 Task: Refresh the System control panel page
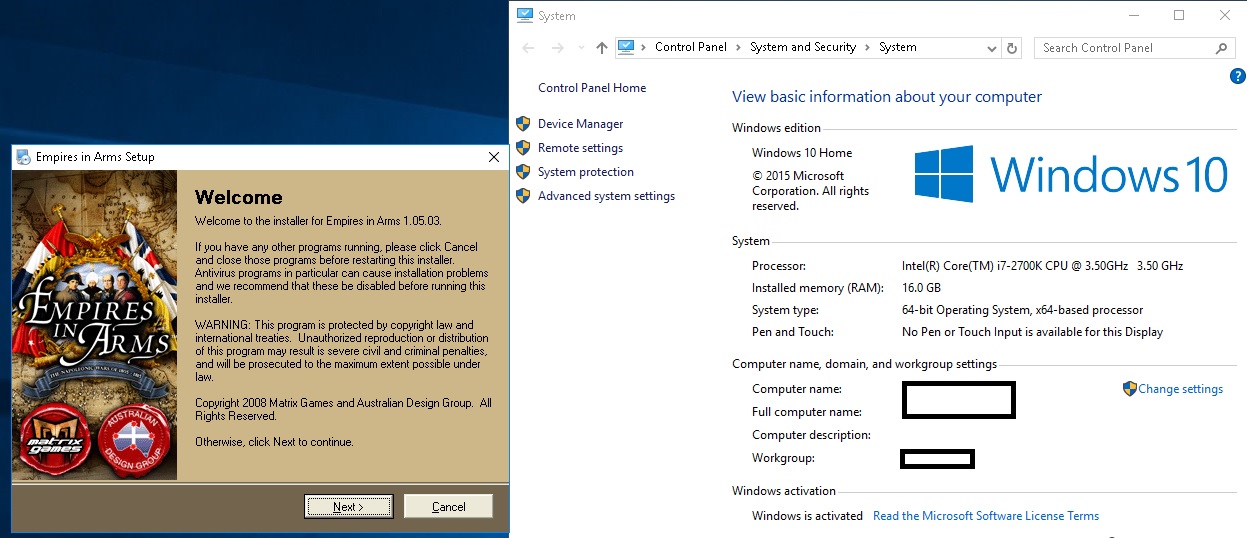1012,48
